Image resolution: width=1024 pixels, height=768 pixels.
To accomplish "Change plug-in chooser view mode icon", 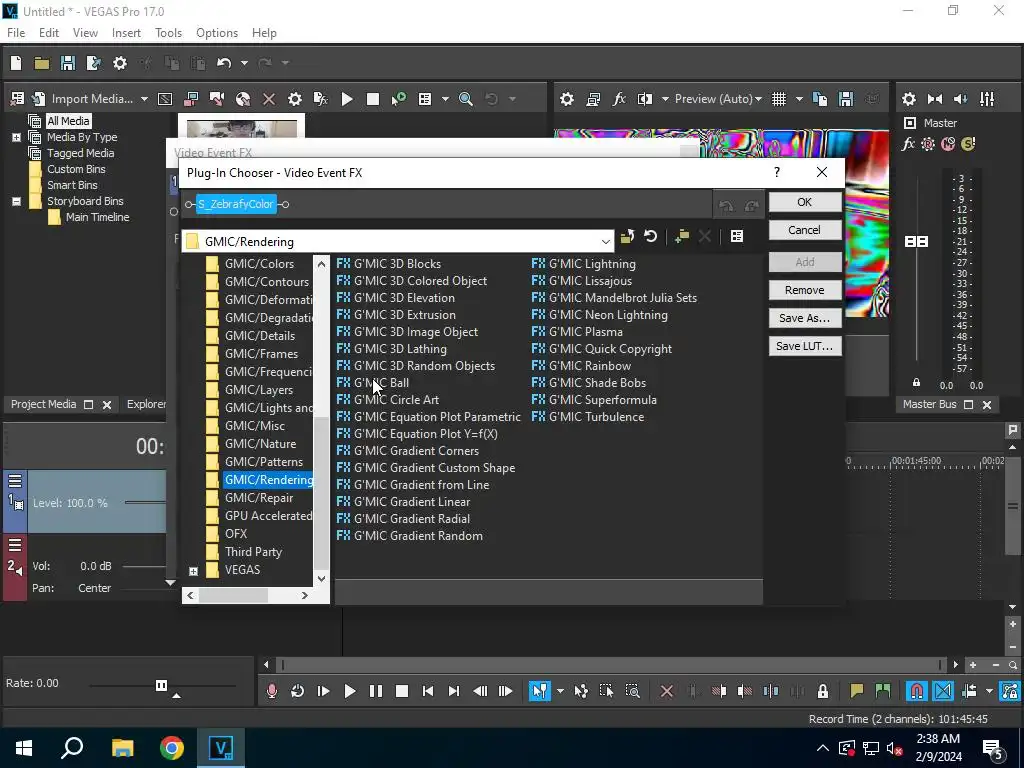I will click(x=737, y=236).
